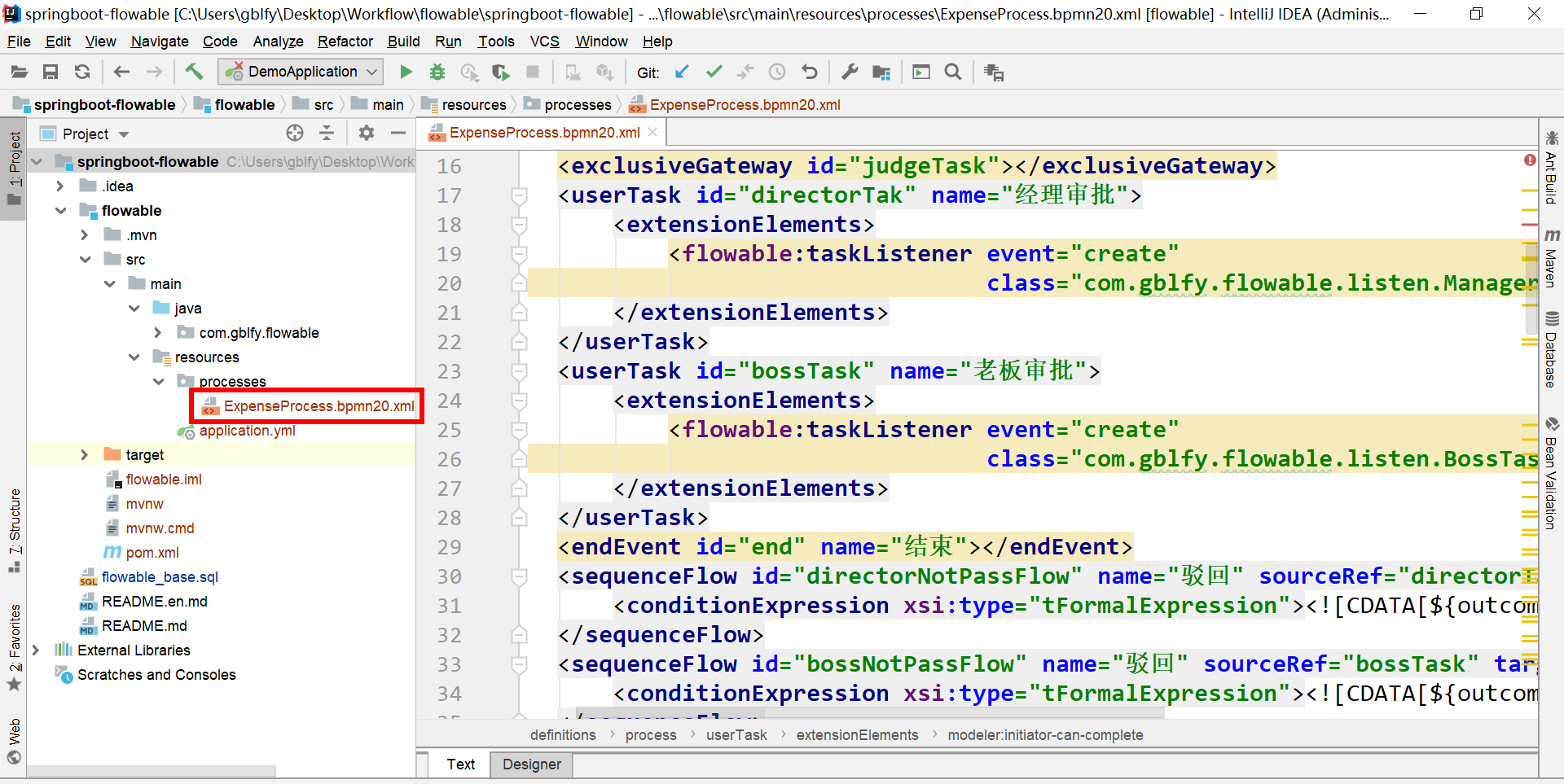This screenshot has height=784, width=1564.
Task: Select pom.xml in project tree
Action: [152, 553]
